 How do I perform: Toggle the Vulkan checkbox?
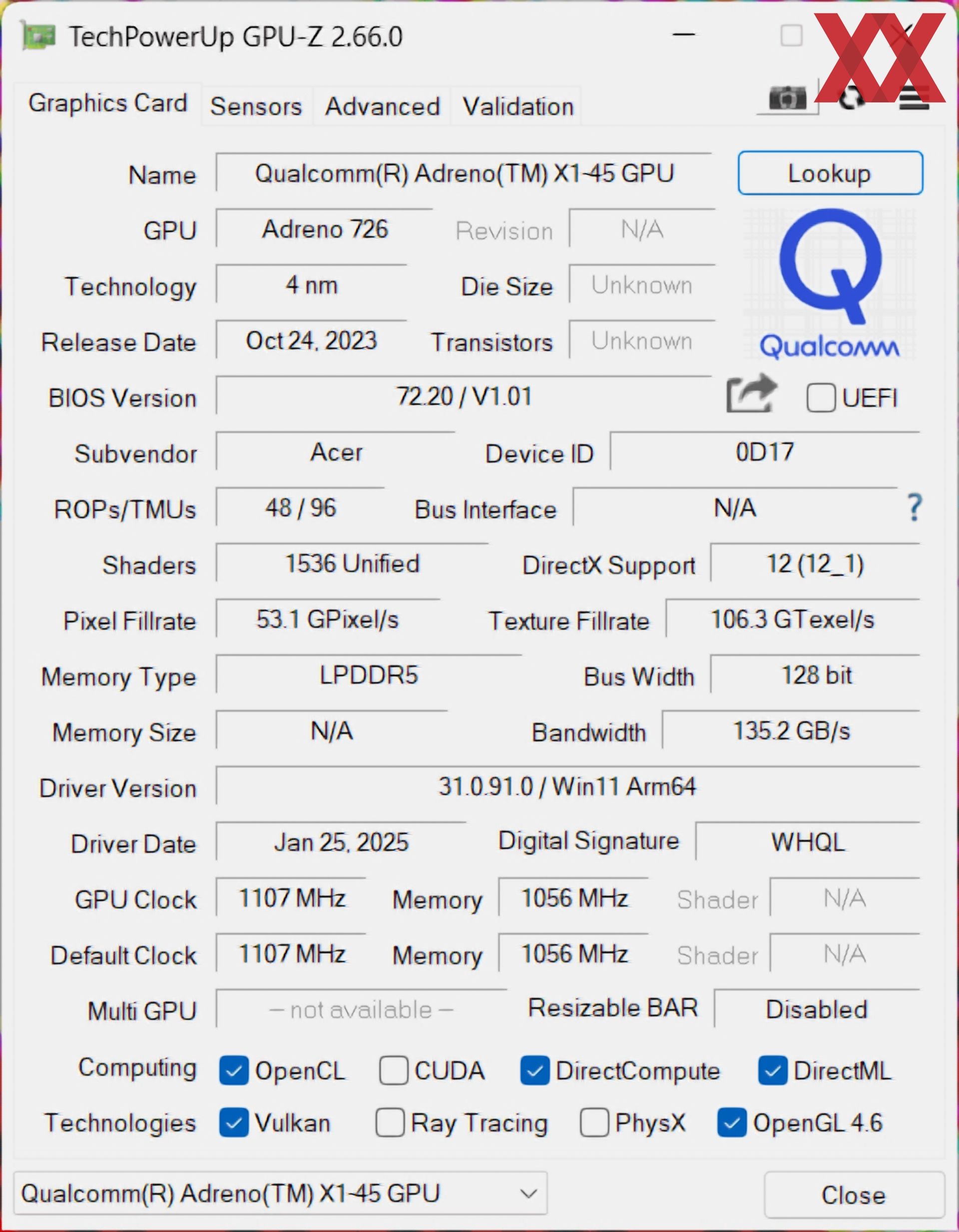click(x=234, y=1123)
